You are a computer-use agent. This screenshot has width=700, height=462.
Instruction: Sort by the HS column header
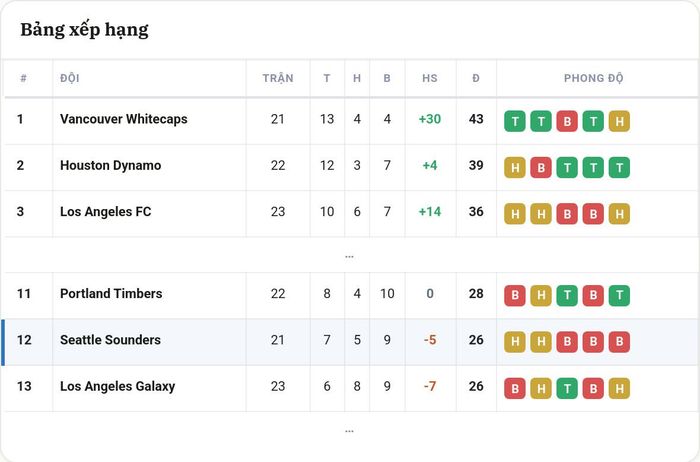click(x=430, y=78)
